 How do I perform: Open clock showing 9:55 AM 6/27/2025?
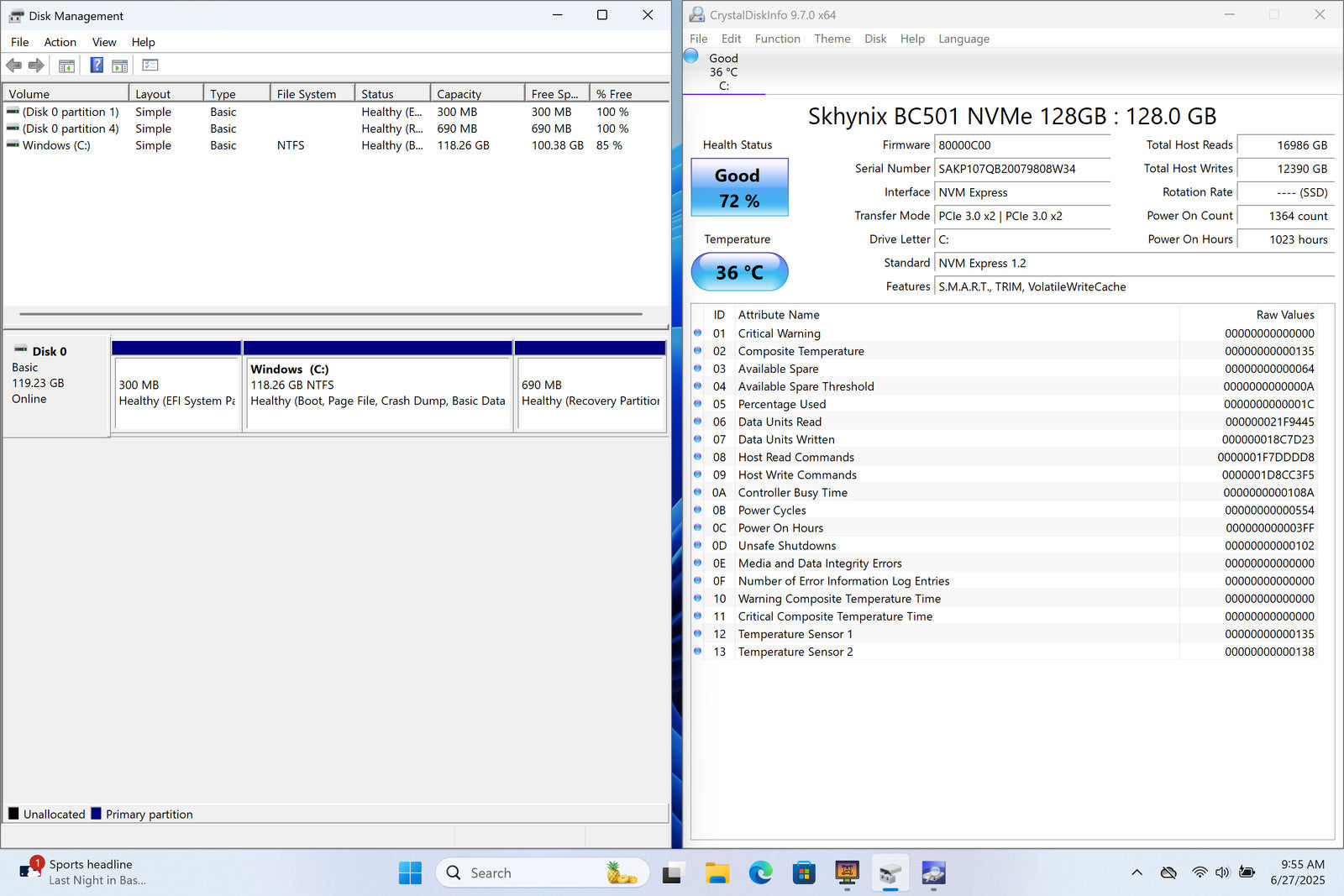point(1298,872)
